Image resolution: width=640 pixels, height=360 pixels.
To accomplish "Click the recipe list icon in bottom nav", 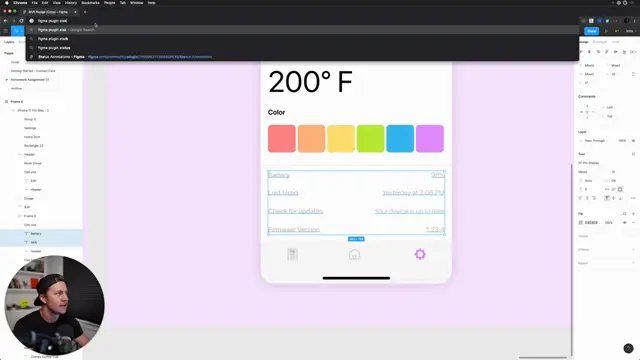I will tap(292, 254).
